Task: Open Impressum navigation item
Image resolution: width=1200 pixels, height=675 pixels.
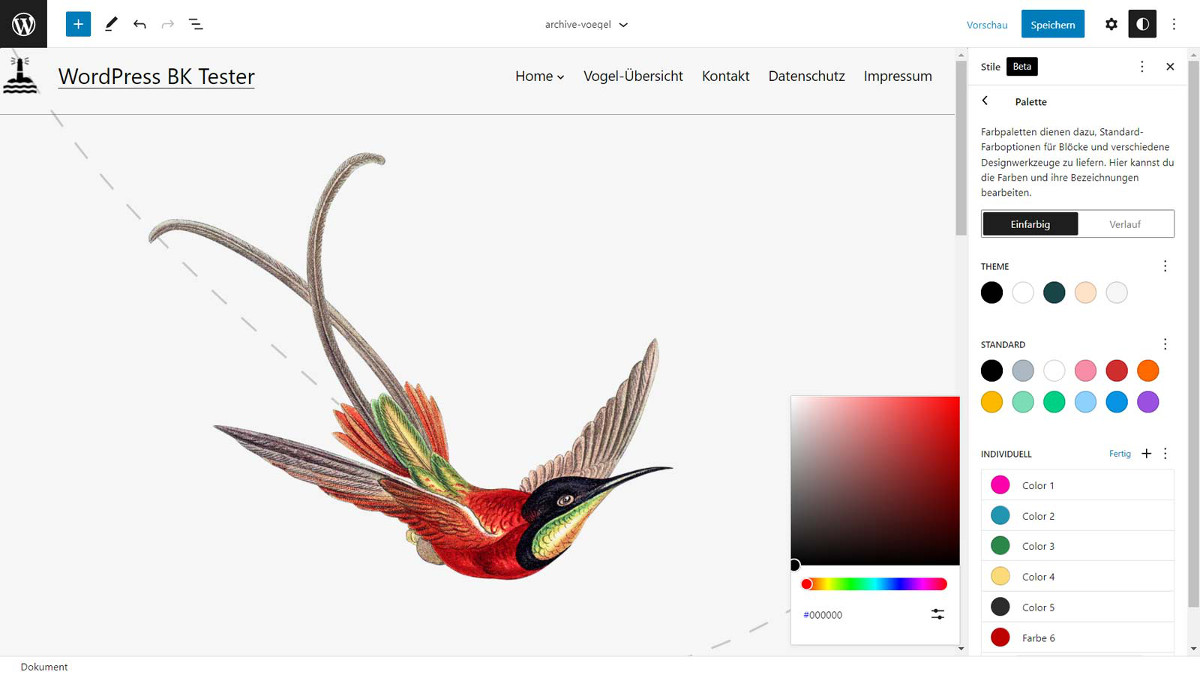Action: coord(898,76)
